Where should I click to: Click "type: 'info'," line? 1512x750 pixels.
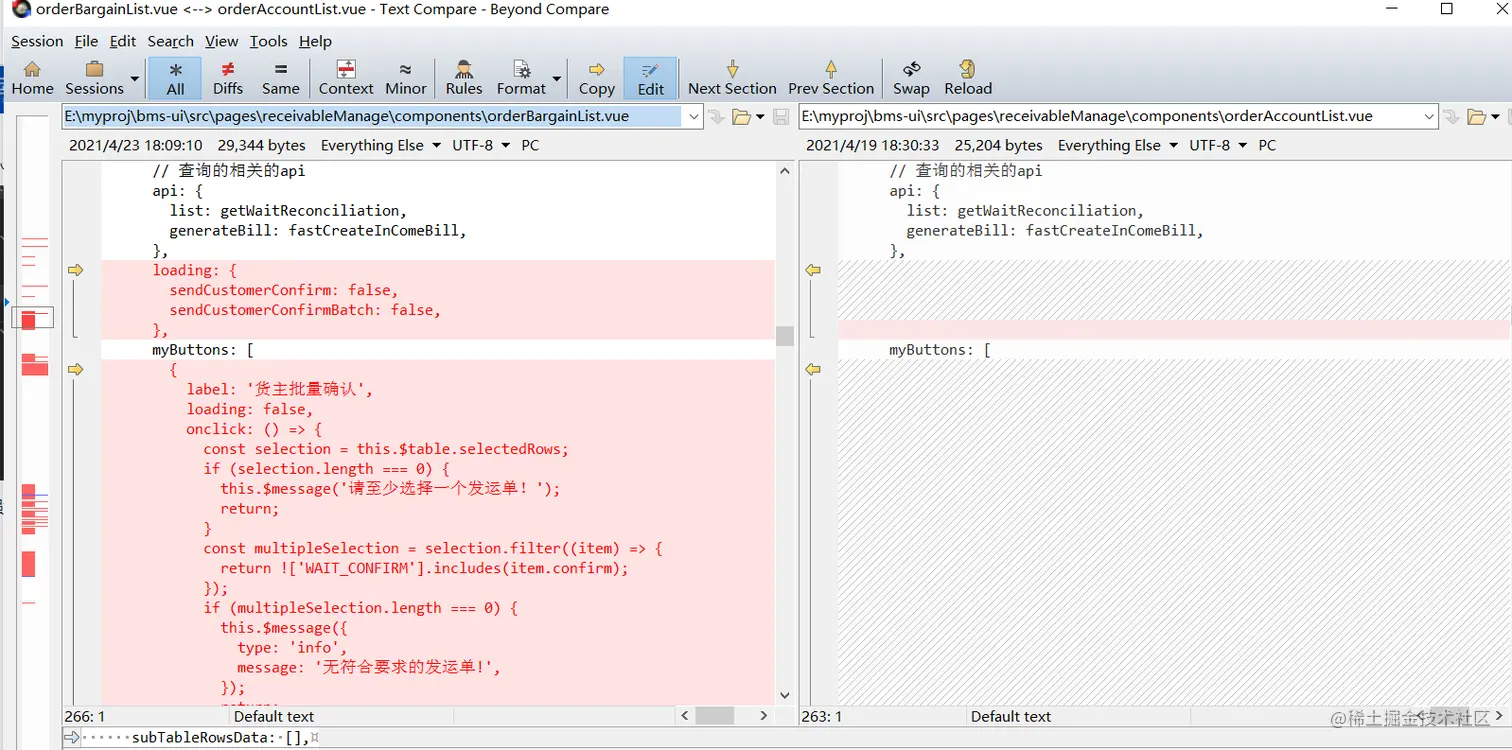(292, 648)
